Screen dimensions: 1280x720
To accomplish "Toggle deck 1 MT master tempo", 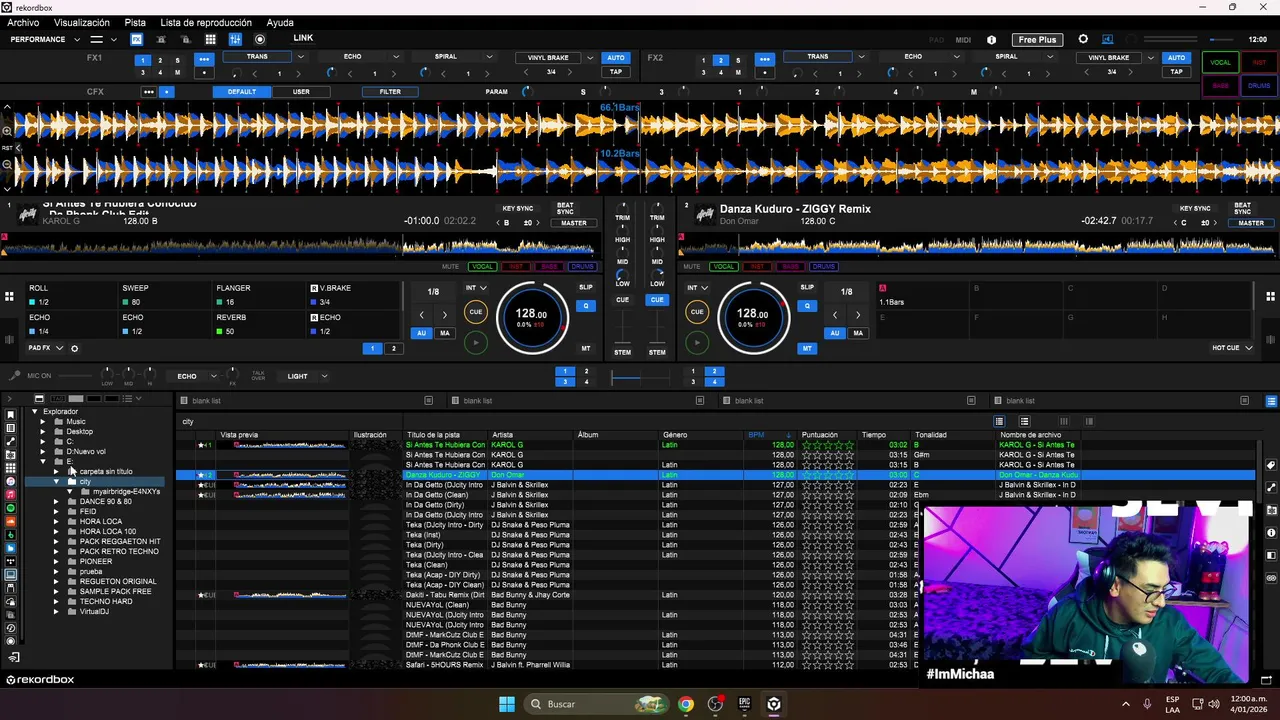I will click(586, 349).
